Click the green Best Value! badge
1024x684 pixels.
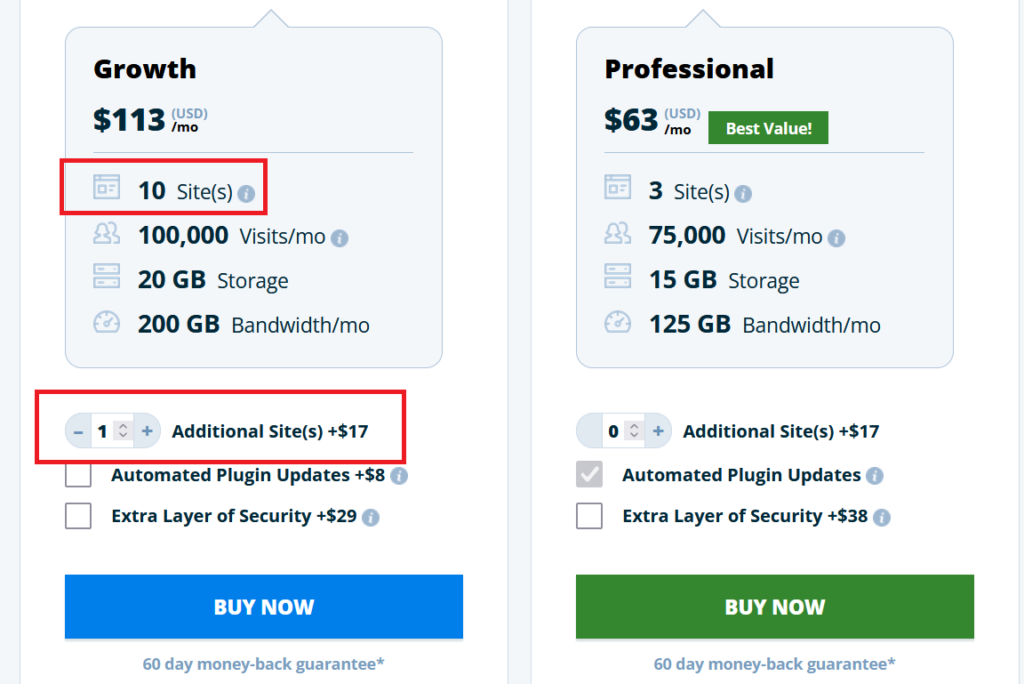(768, 128)
